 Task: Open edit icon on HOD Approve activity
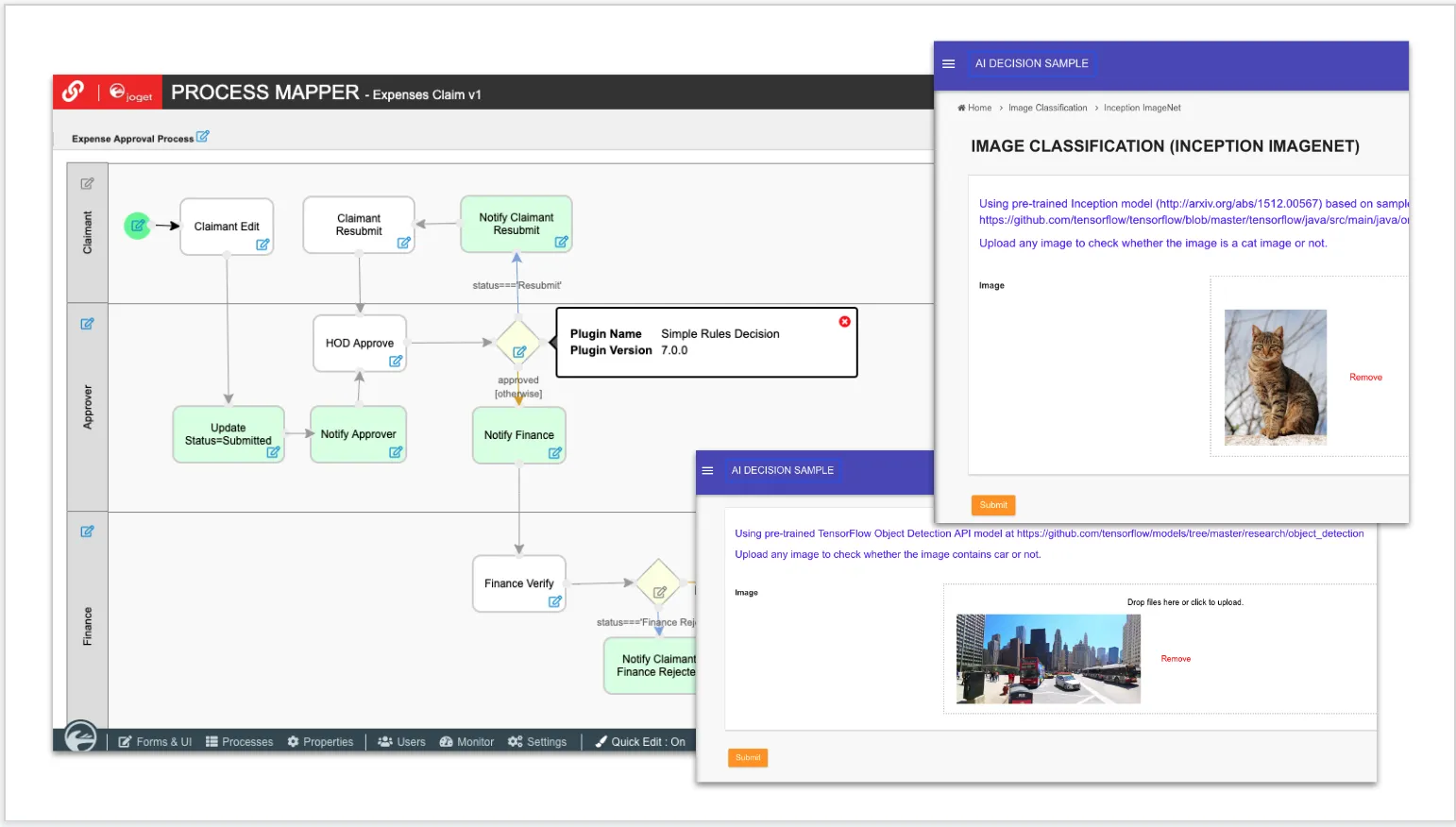coord(396,362)
